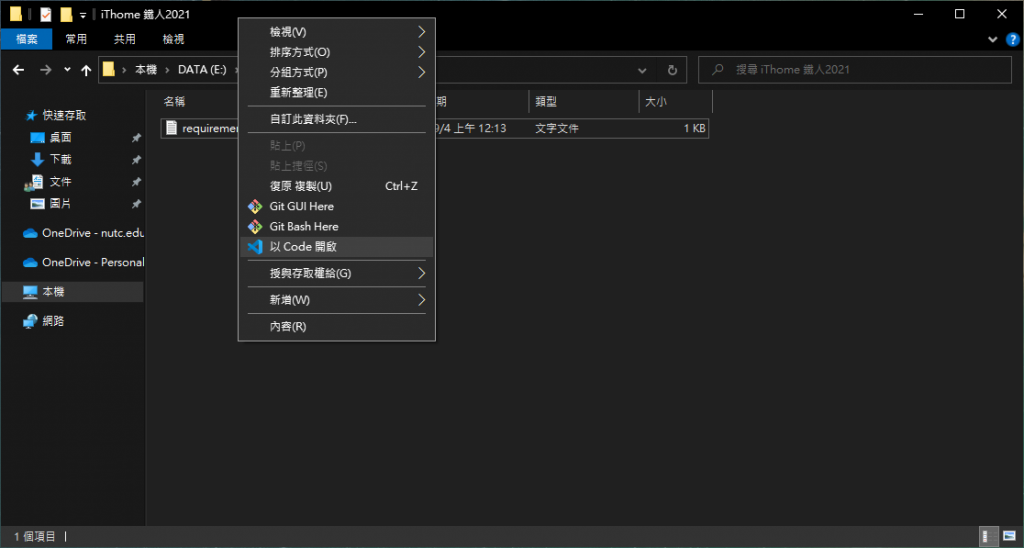This screenshot has height=548, width=1024.
Task: Choose 以 Code 開啟 to open in VS Code
Action: pos(336,247)
